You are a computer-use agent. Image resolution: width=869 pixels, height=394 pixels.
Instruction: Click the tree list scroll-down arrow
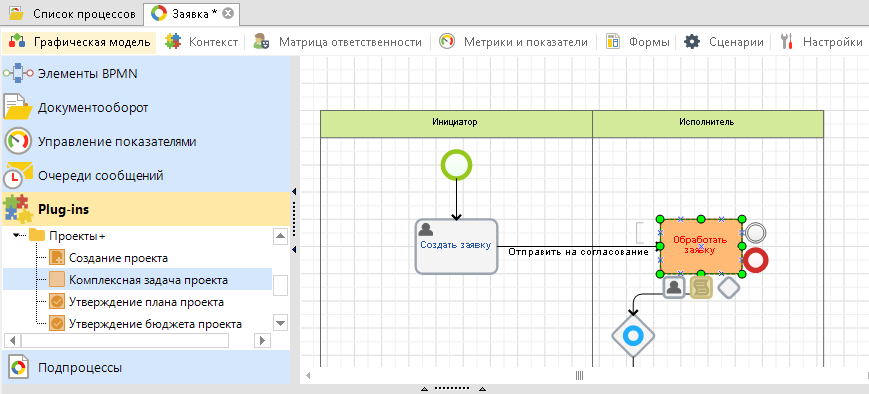[280, 323]
